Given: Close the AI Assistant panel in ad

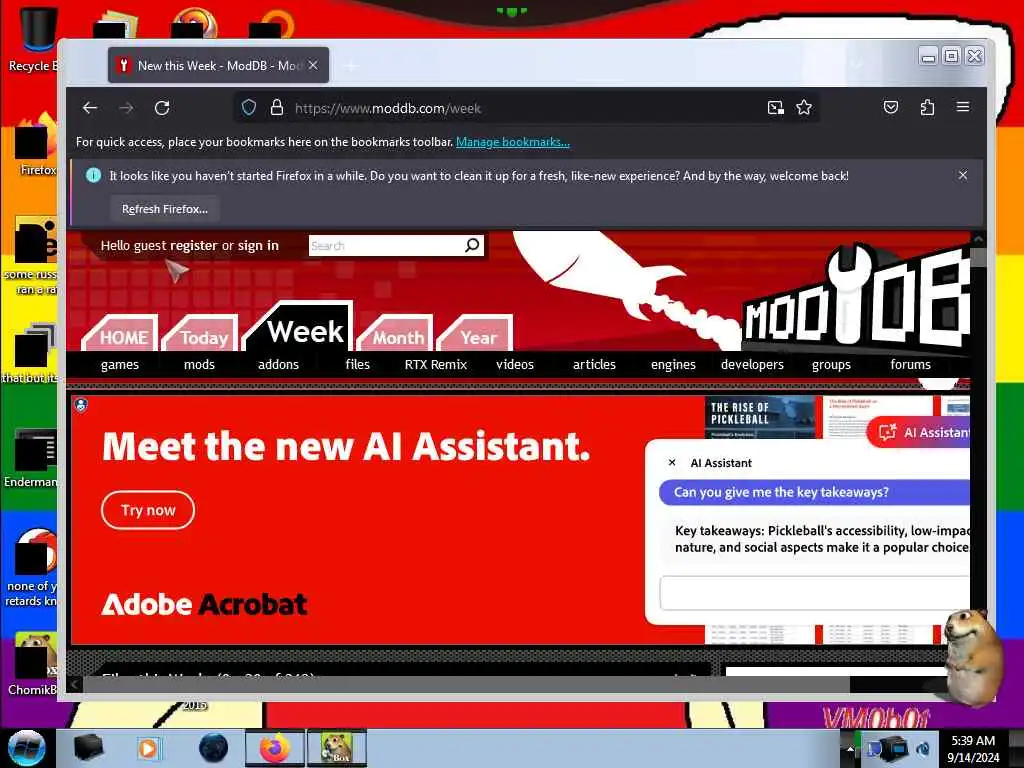Looking at the screenshot, I should click(x=672, y=462).
